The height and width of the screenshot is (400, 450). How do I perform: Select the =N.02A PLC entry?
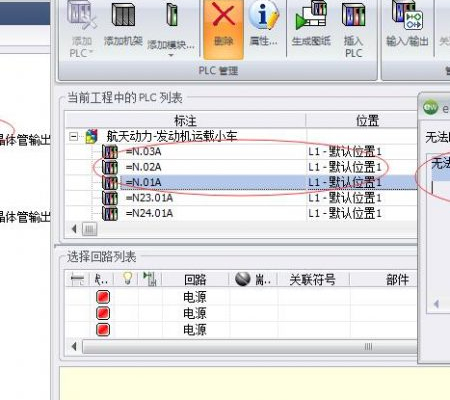pos(144,167)
